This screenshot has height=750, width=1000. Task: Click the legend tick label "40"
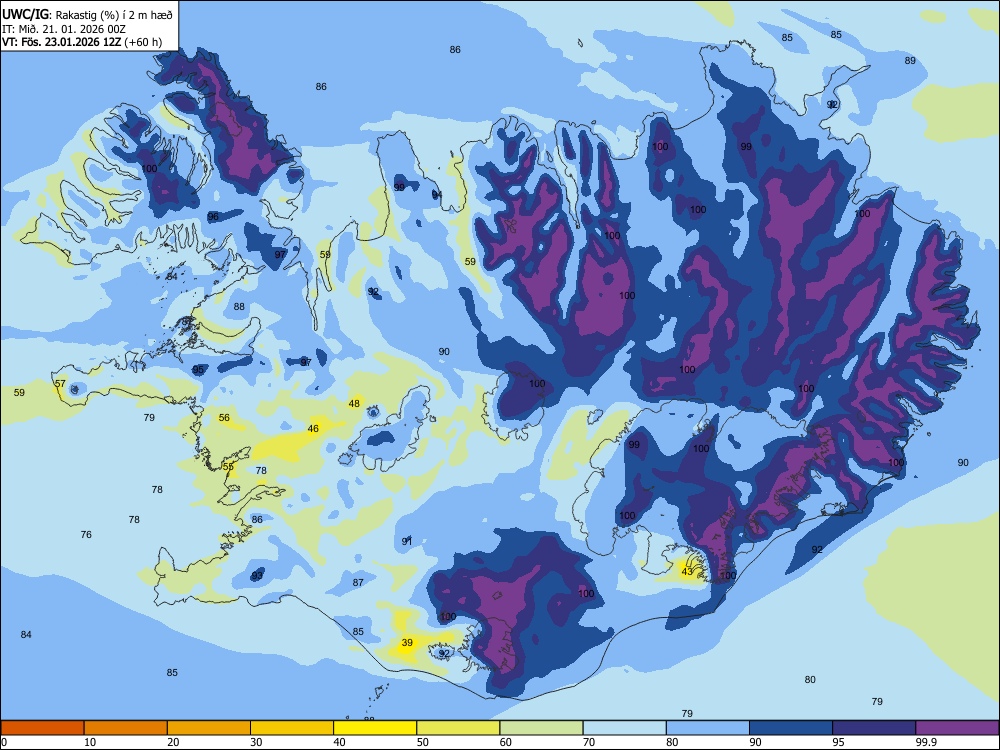tap(339, 742)
